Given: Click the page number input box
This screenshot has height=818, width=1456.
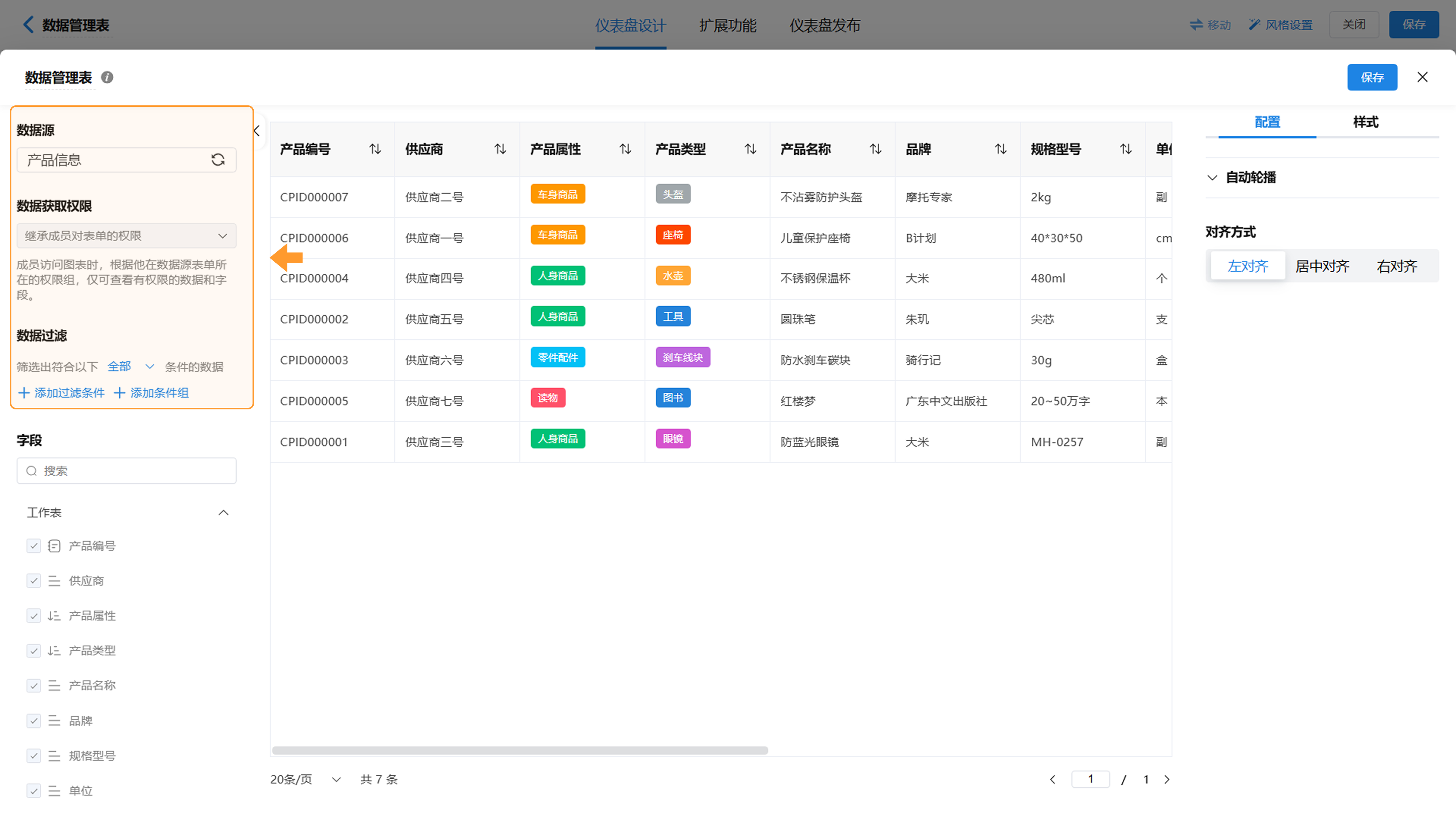Looking at the screenshot, I should point(1090,780).
